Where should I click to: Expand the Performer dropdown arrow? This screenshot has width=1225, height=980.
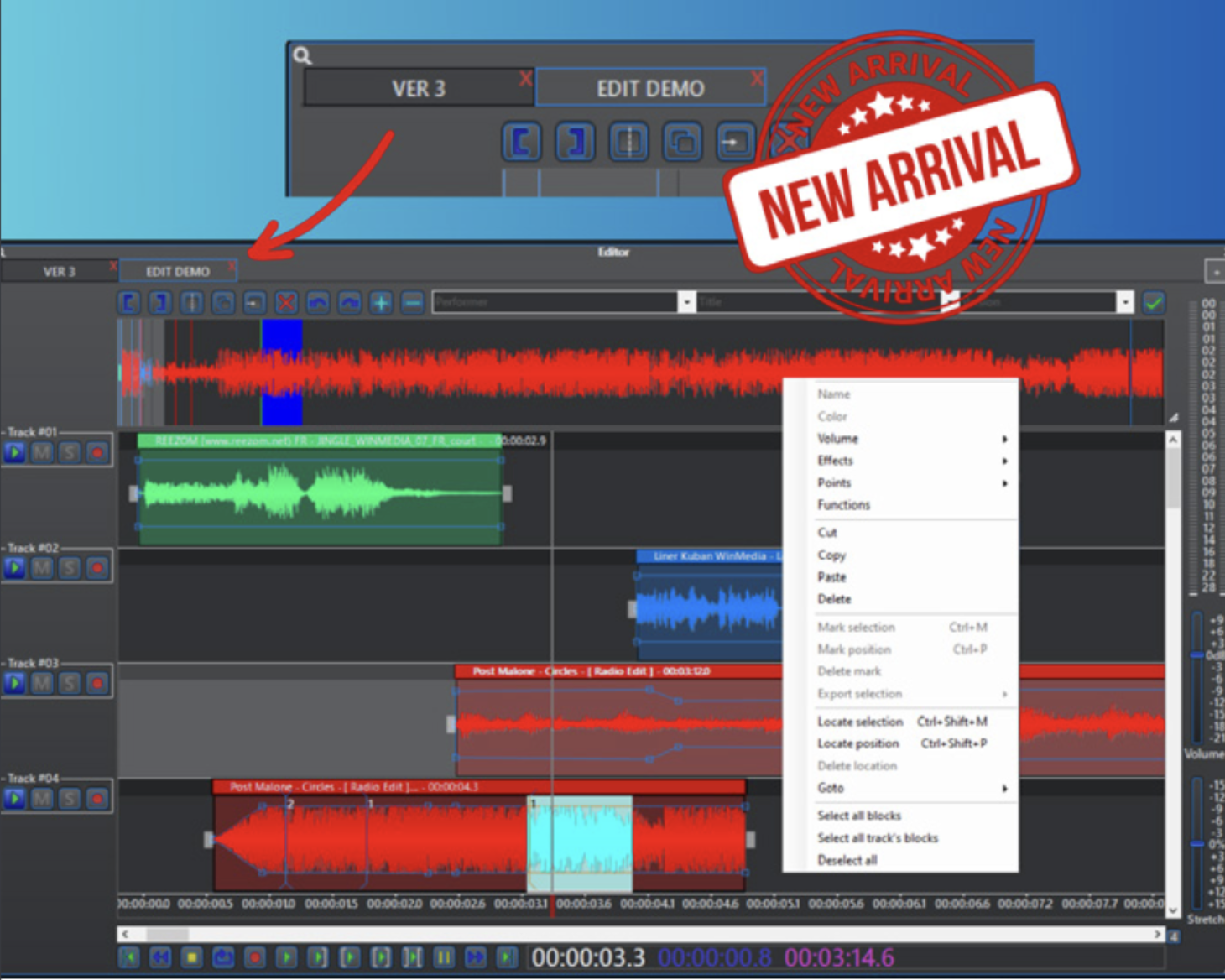click(686, 302)
